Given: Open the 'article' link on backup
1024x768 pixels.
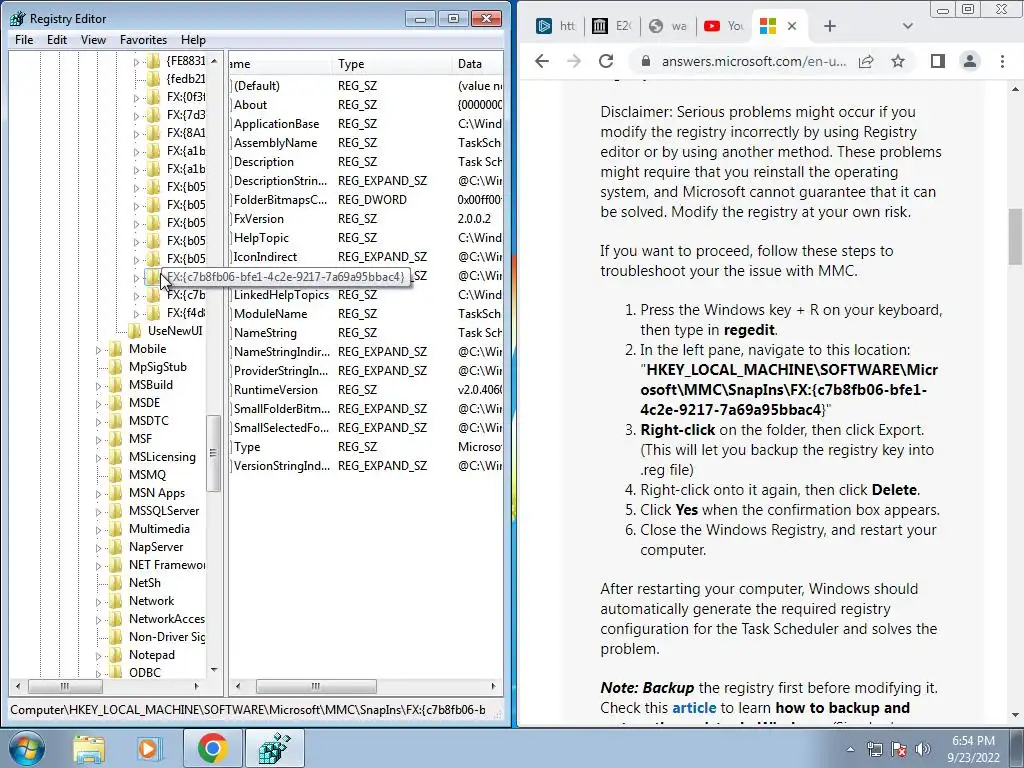Looking at the screenshot, I should [x=694, y=708].
